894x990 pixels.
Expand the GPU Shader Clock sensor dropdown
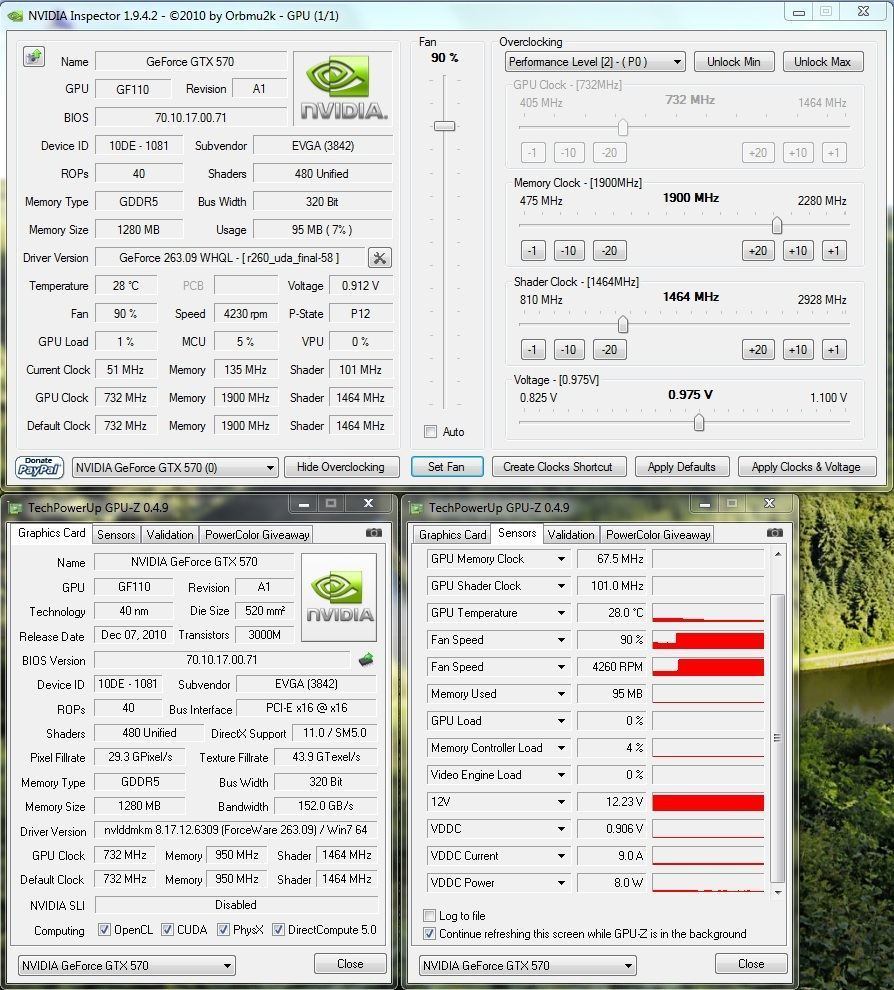[x=561, y=586]
